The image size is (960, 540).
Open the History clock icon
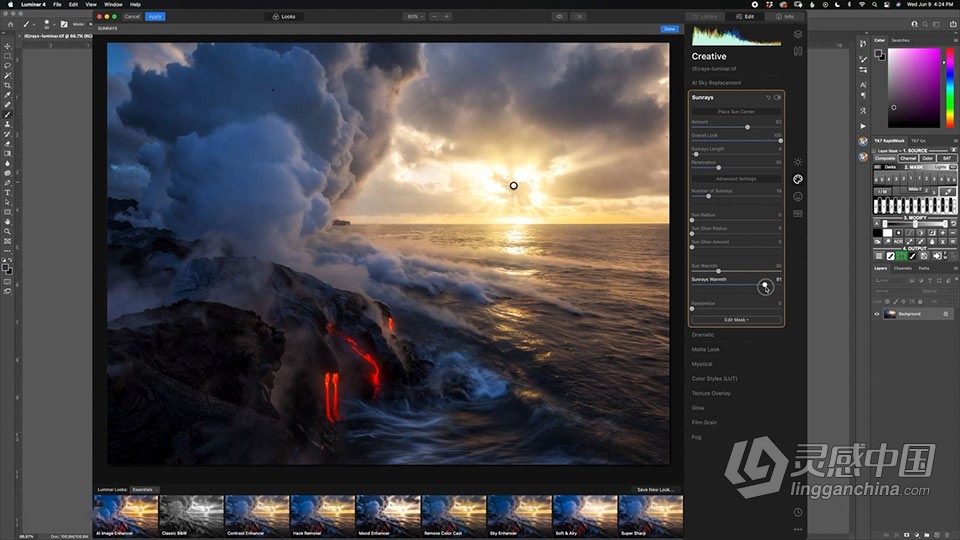click(x=798, y=512)
